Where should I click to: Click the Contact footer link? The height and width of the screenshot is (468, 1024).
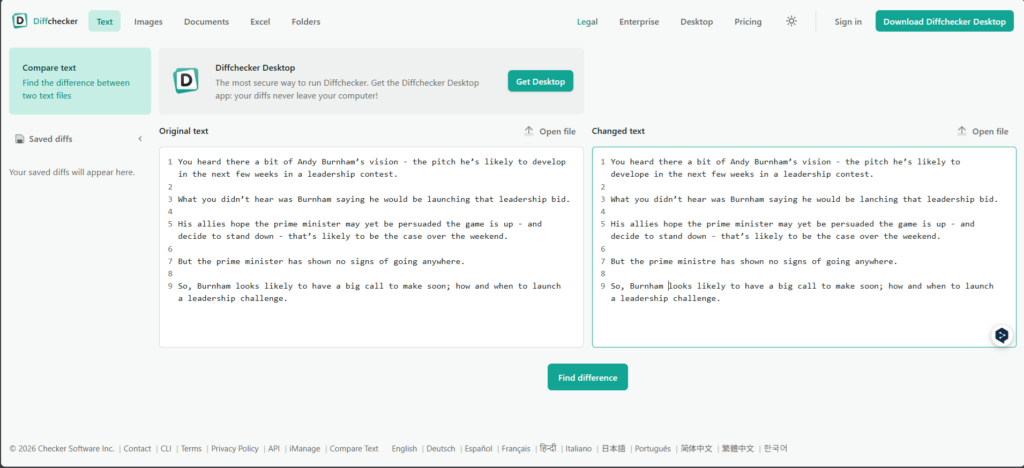point(137,448)
